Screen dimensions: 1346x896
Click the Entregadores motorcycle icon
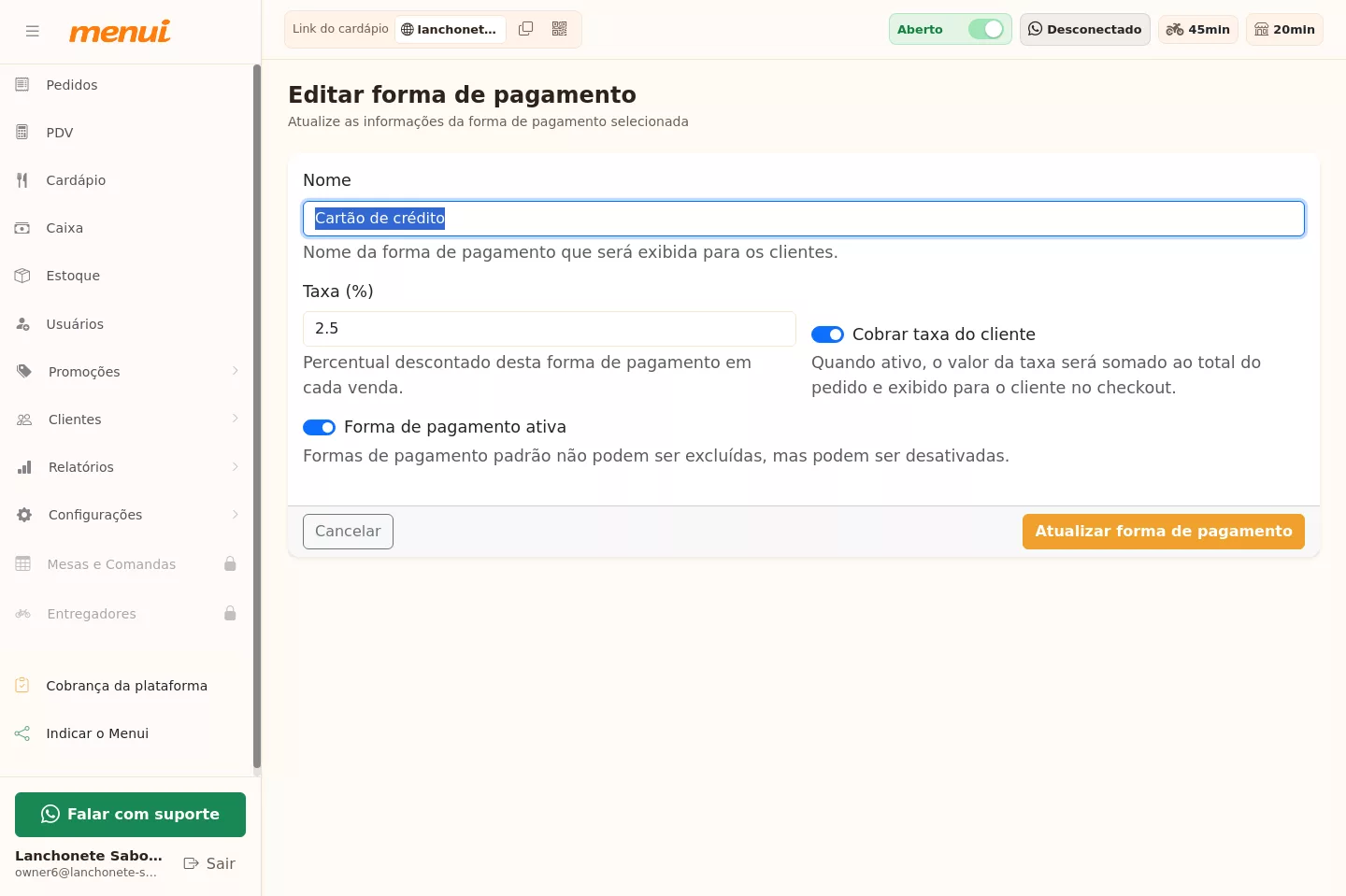(x=23, y=614)
